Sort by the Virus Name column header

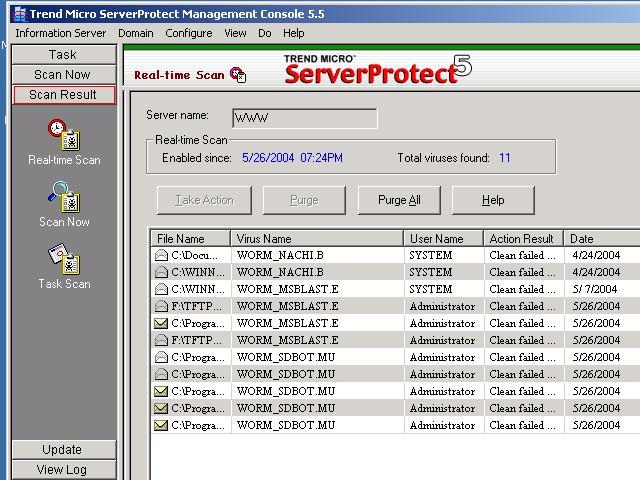tap(317, 239)
